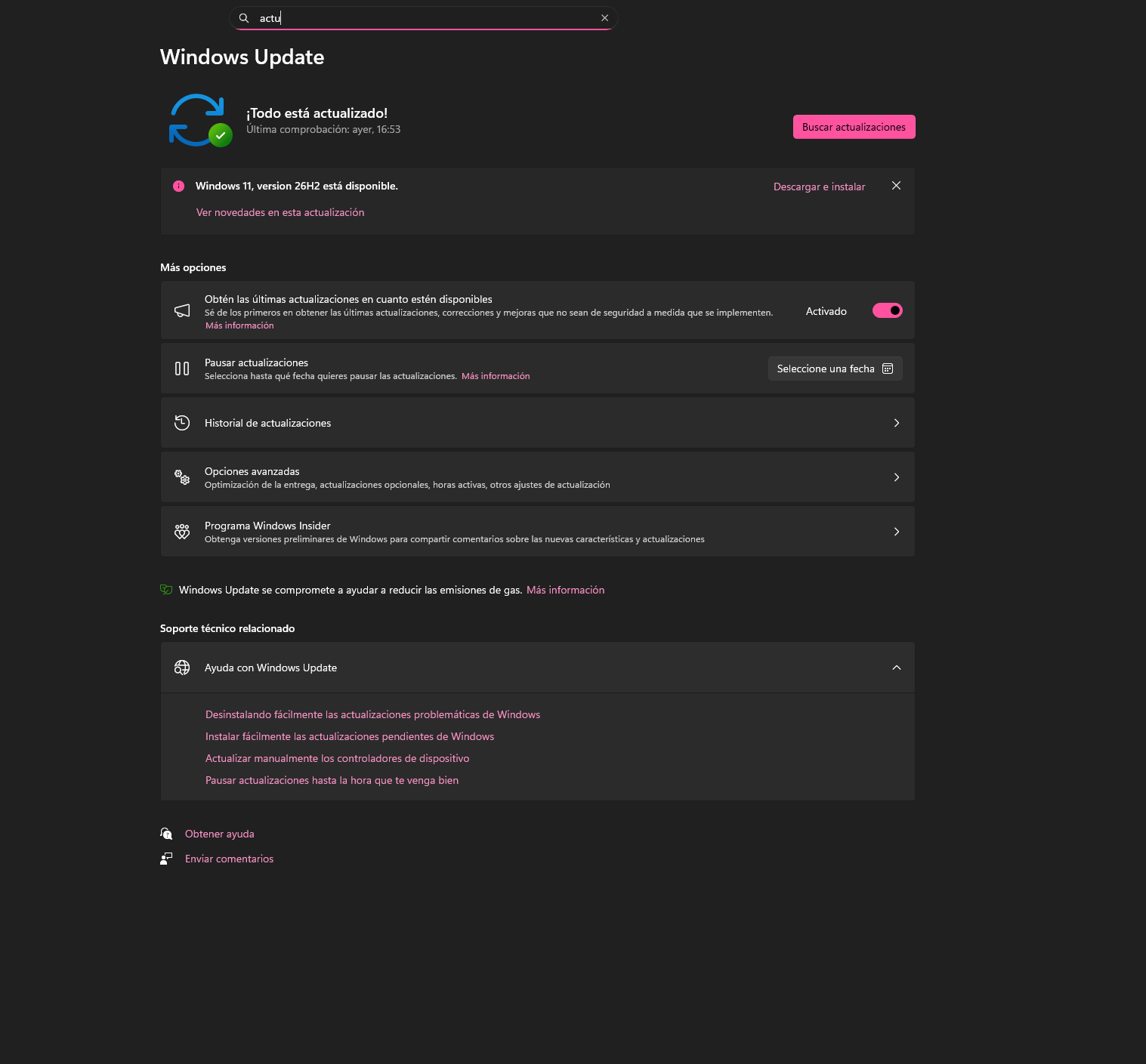Dismiss the Windows 11 26H2 notification
Screen dimensions: 1146x1064
[x=896, y=186]
